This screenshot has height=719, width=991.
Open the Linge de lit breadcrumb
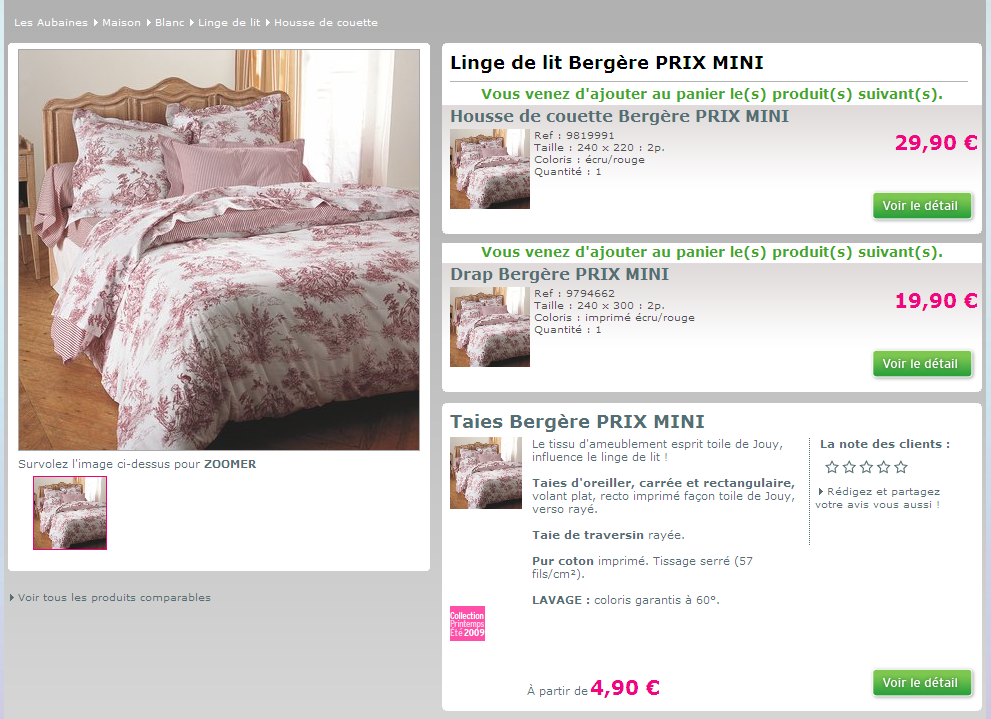pos(229,23)
